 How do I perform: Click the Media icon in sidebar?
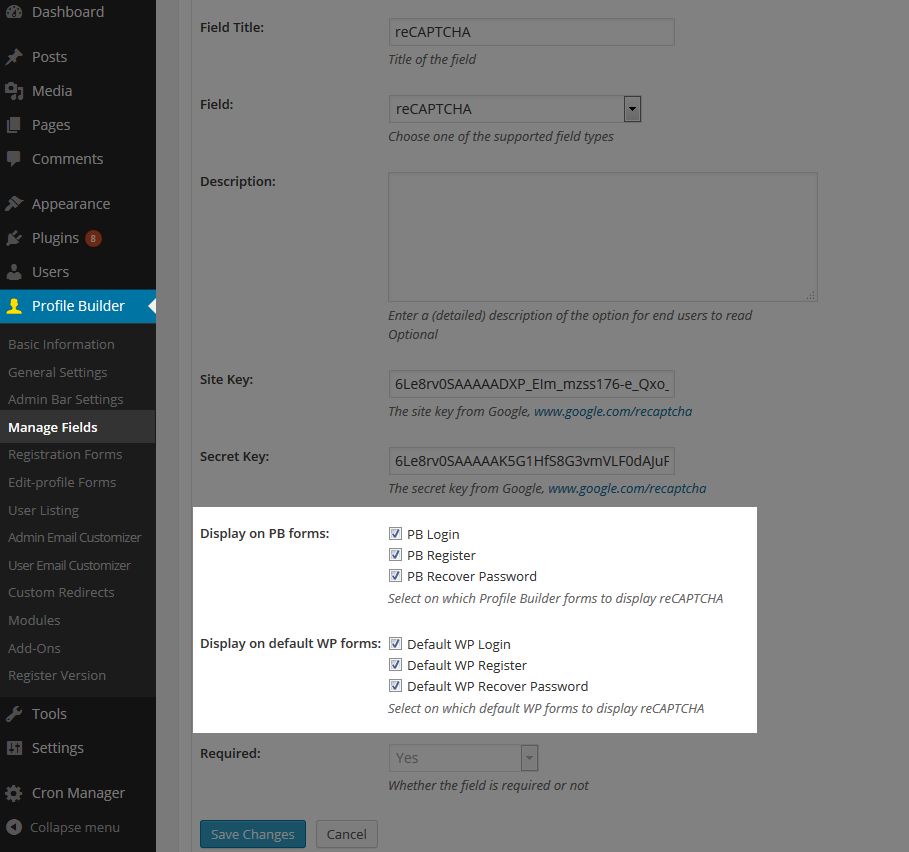pos(14,91)
